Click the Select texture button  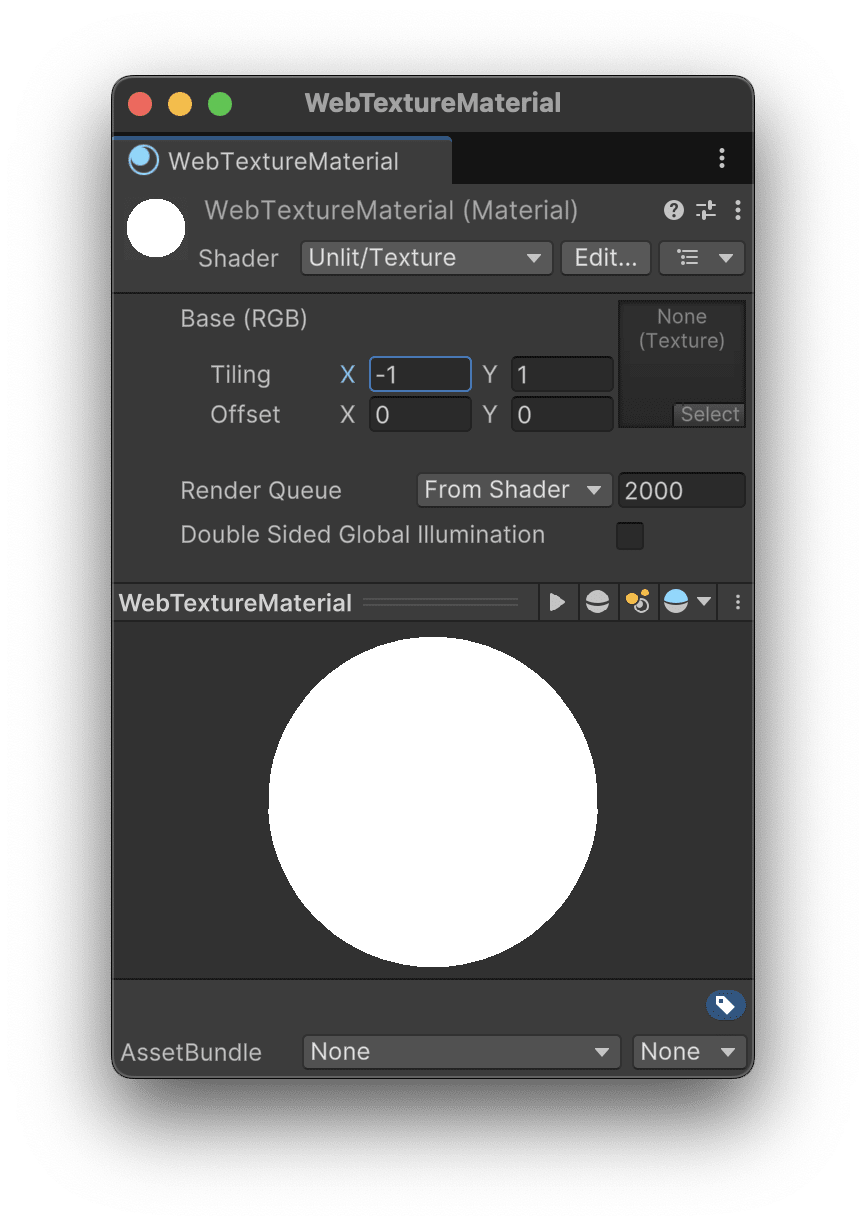click(710, 414)
